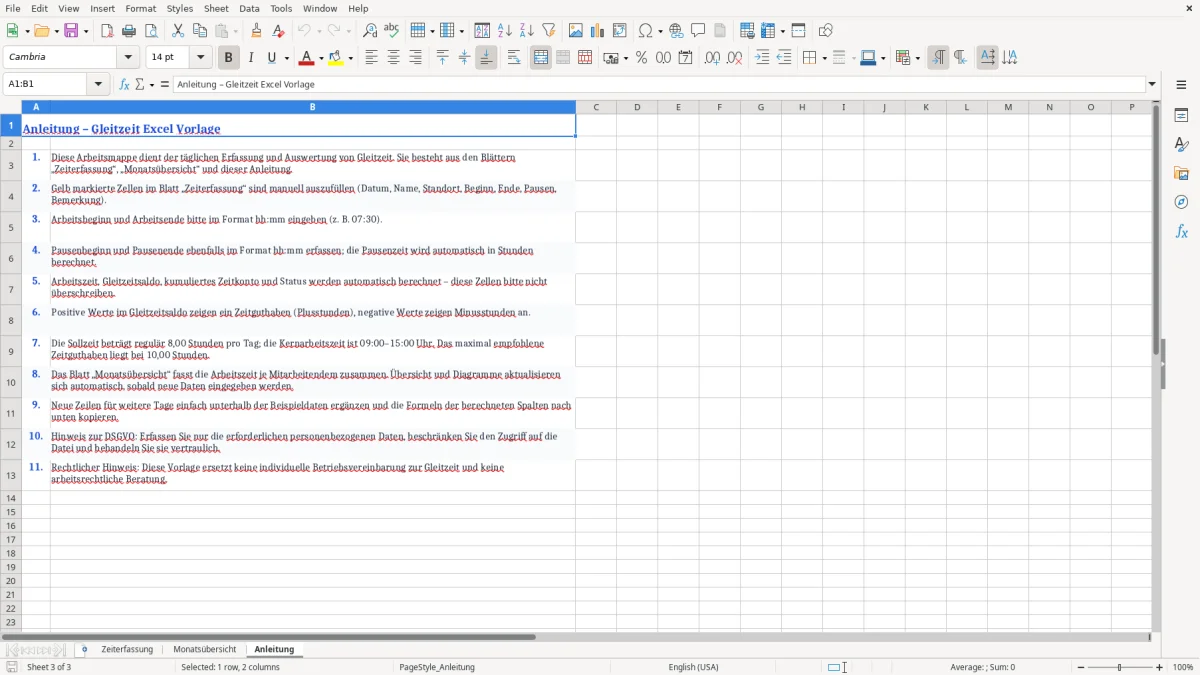Run the Spelling check (abc icon)
1200x675 pixels.
click(392, 31)
